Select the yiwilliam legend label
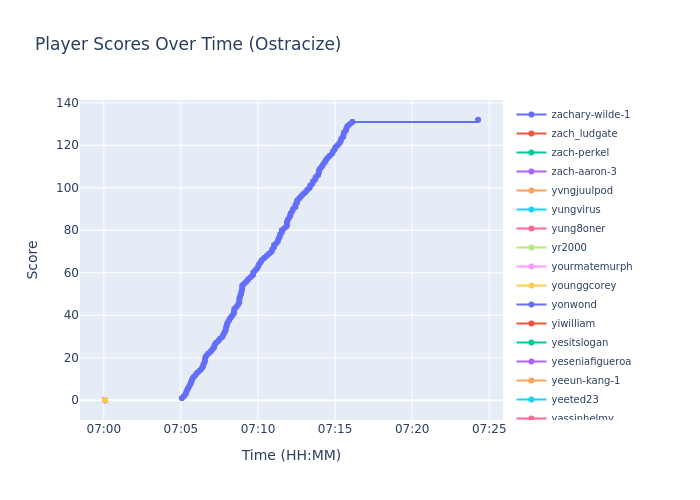The image size is (700, 500). coord(573,324)
